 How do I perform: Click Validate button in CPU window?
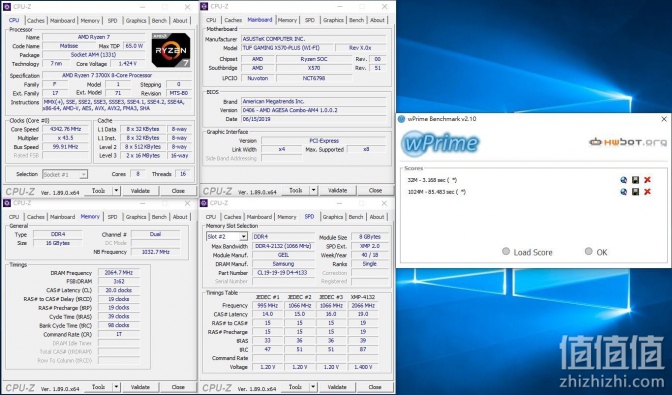(140, 191)
